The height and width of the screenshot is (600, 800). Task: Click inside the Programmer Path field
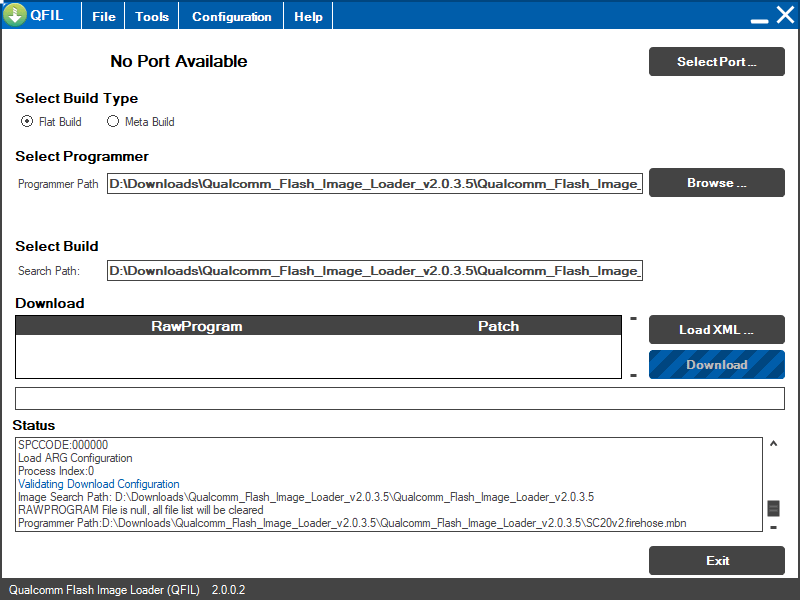(x=375, y=183)
